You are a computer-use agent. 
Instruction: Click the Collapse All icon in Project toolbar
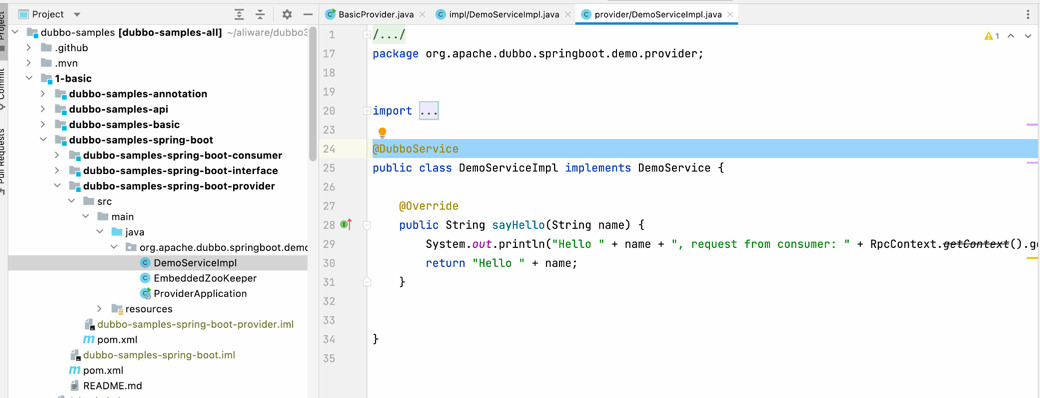(x=260, y=14)
